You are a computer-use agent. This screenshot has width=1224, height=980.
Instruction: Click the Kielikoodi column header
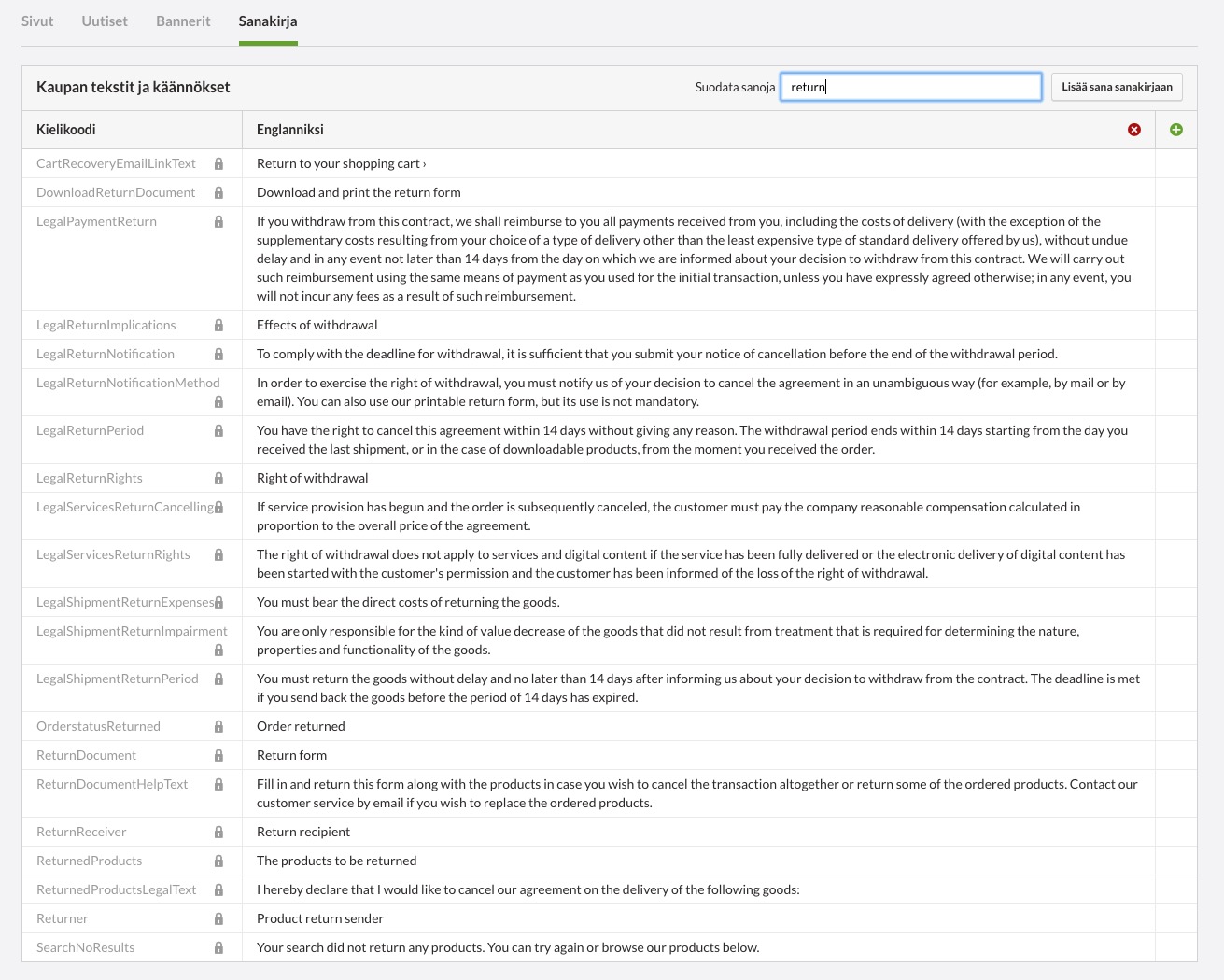pyautogui.click(x=66, y=130)
